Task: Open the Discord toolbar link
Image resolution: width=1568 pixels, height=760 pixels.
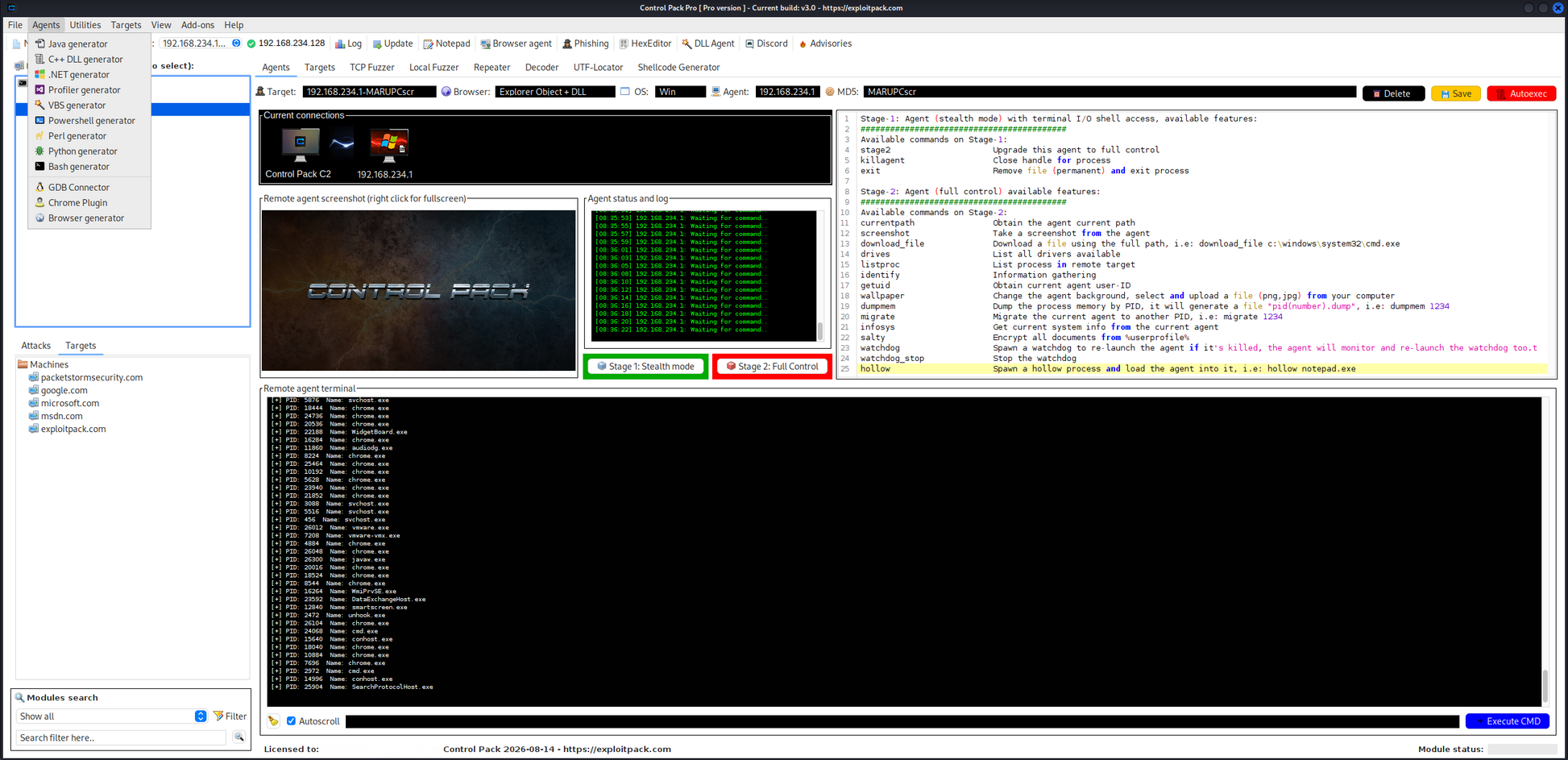Action: coord(766,44)
